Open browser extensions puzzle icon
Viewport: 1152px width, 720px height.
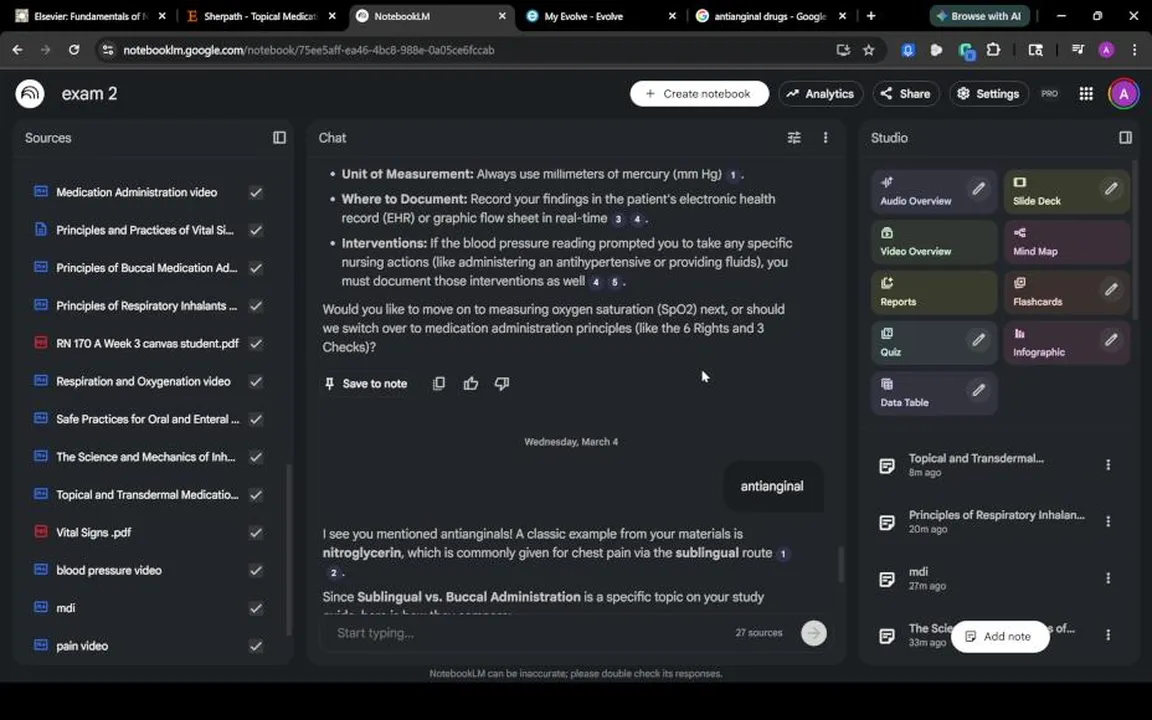[x=993, y=50]
